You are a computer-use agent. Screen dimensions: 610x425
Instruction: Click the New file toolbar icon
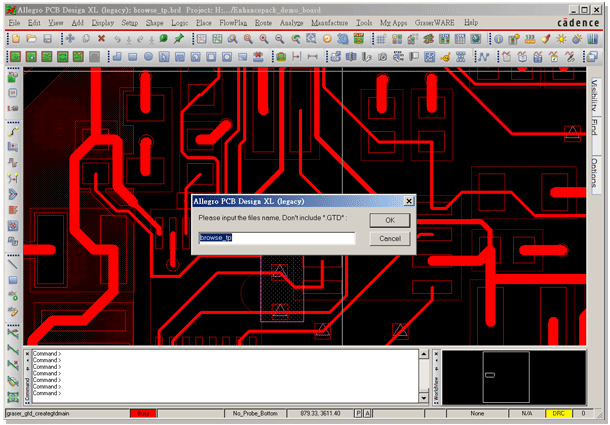tap(16, 39)
